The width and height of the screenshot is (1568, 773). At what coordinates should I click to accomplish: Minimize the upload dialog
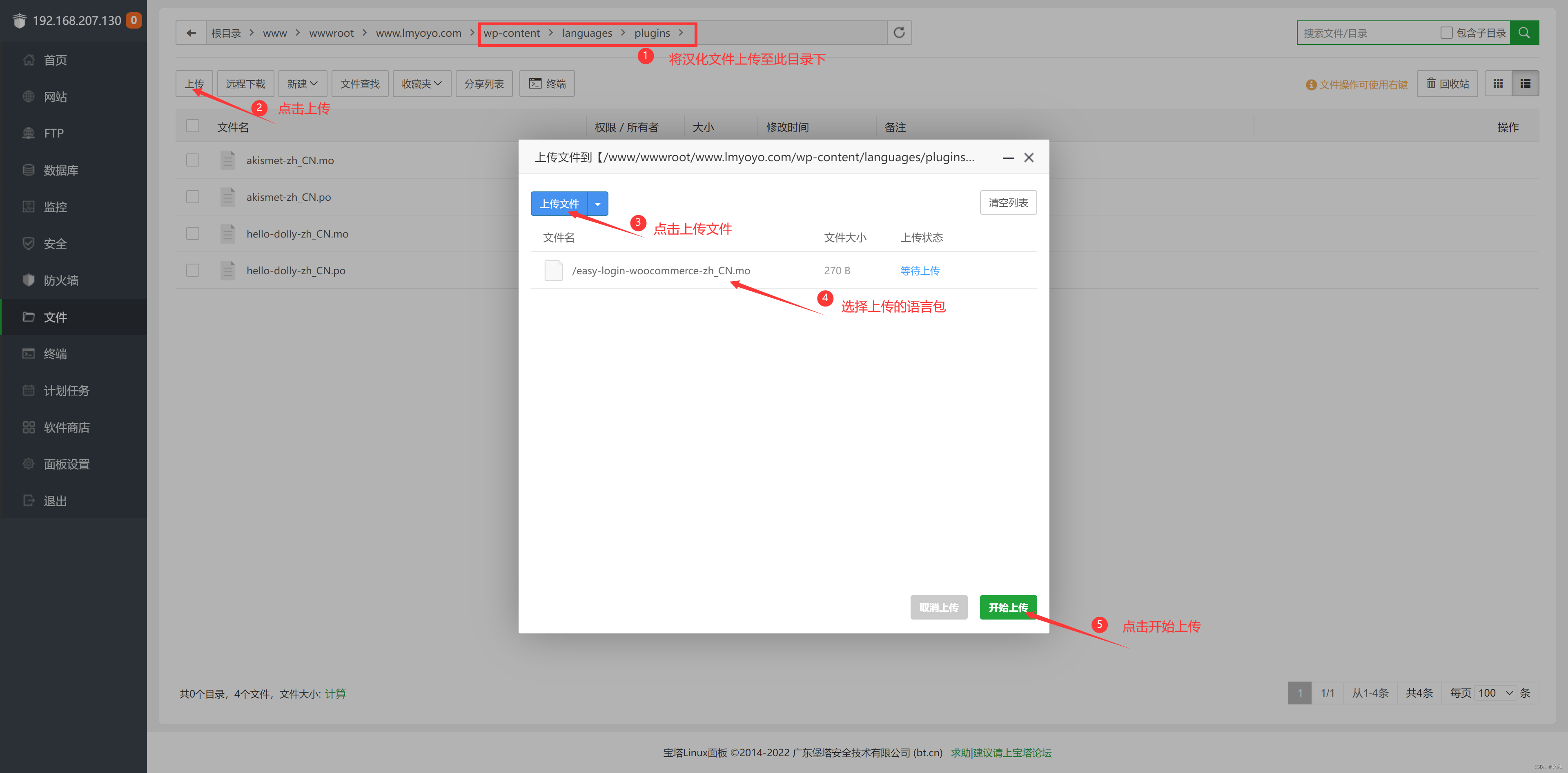(x=1008, y=158)
